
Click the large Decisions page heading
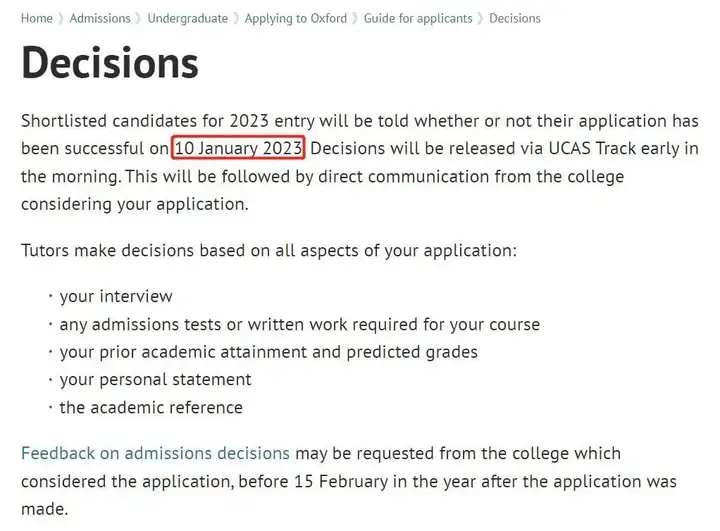[x=110, y=63]
